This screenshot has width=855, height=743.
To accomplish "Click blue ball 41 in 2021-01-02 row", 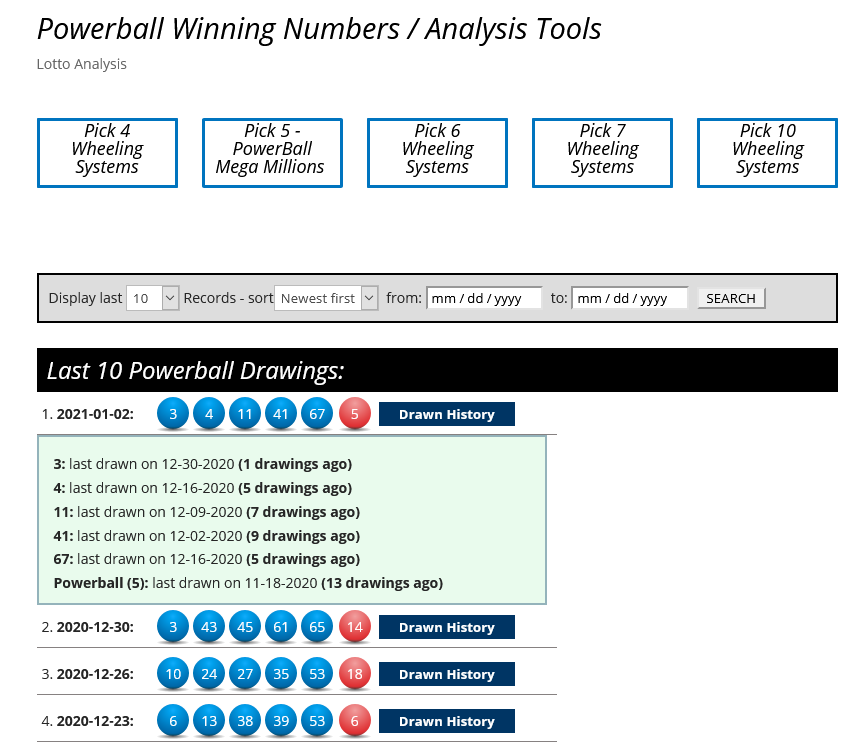I will point(281,414).
